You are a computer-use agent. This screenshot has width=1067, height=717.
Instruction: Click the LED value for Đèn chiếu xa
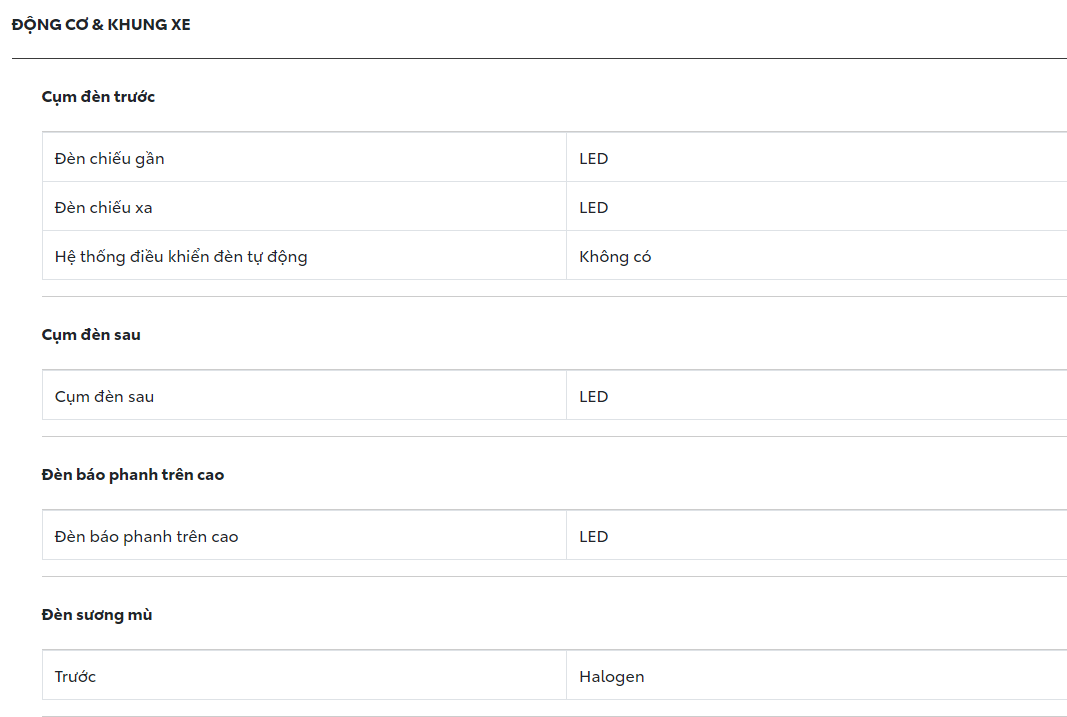[x=594, y=208]
